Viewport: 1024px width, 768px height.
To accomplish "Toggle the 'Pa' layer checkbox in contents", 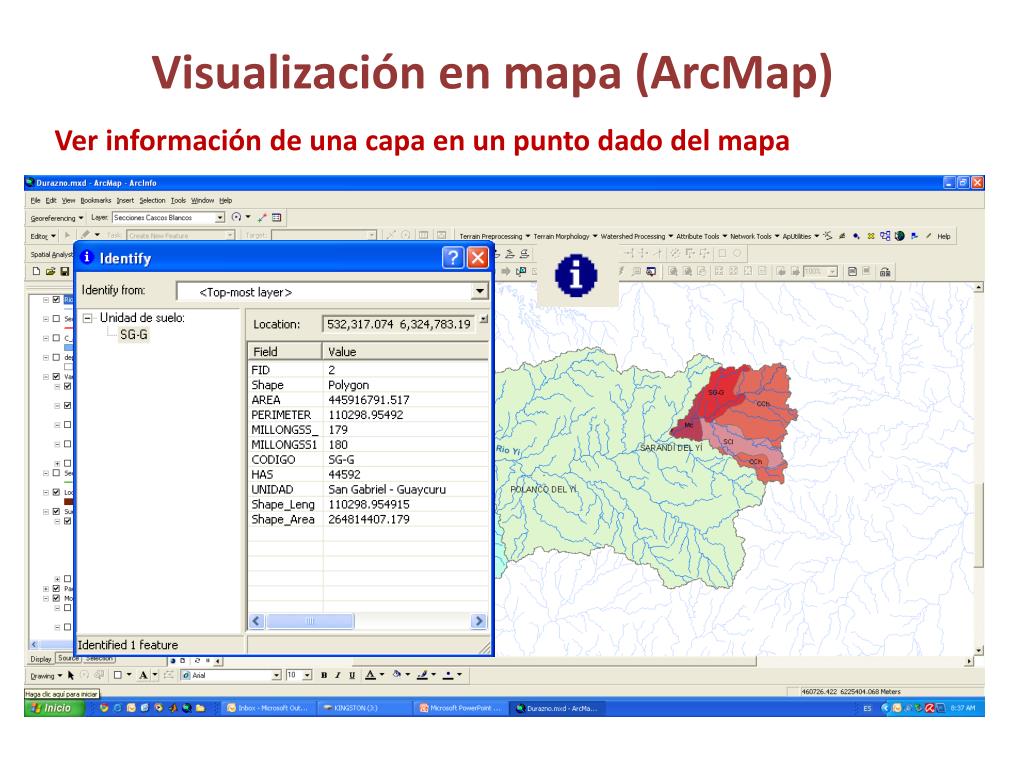I will pyautogui.click(x=56, y=588).
